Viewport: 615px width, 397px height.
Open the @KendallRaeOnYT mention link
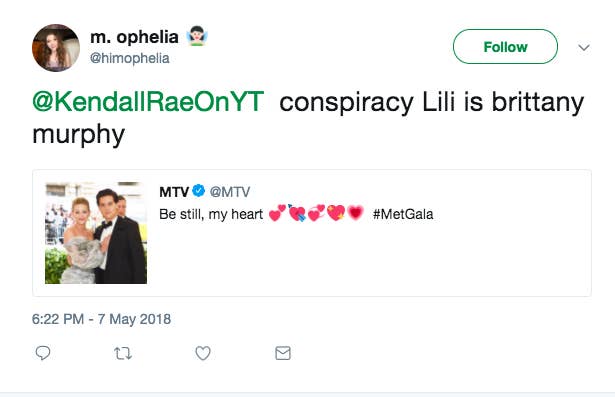click(x=148, y=102)
